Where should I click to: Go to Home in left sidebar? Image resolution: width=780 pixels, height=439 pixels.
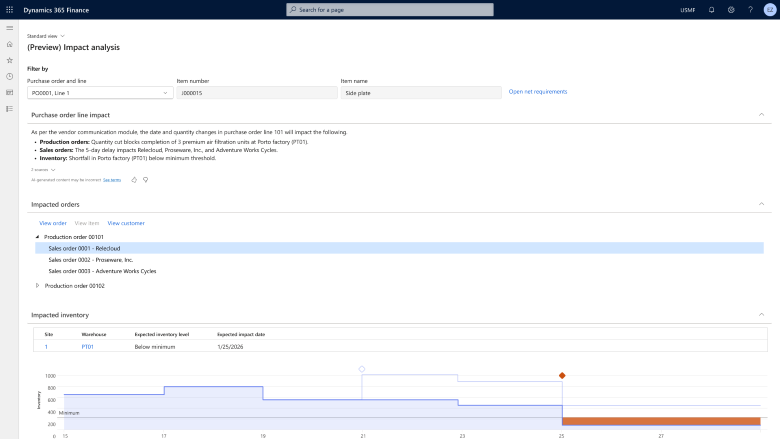point(9,44)
